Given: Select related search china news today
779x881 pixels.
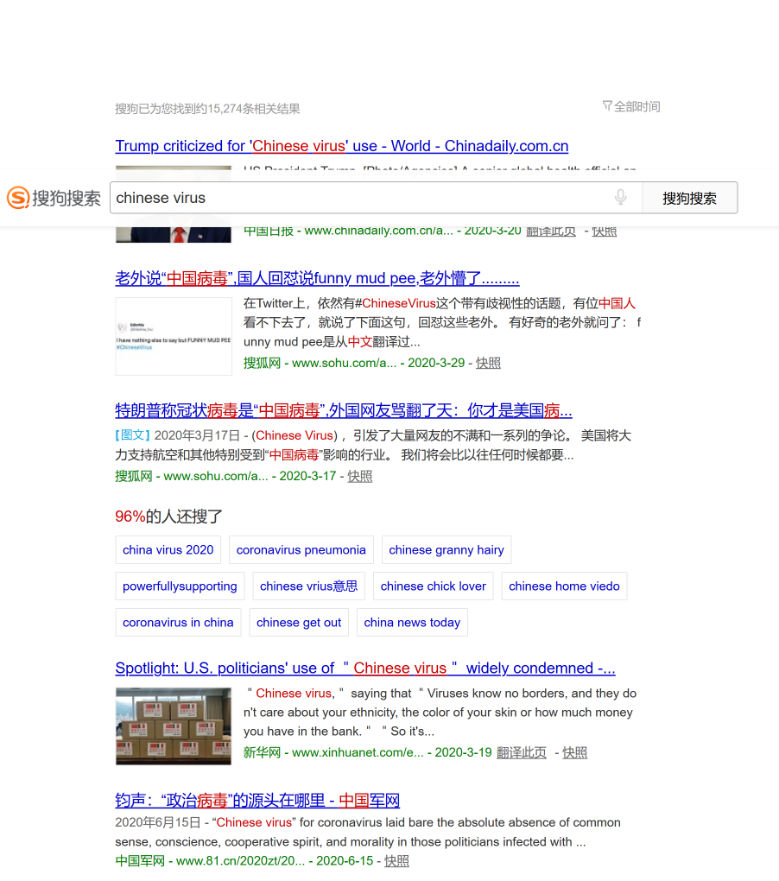Looking at the screenshot, I should click(x=412, y=623).
